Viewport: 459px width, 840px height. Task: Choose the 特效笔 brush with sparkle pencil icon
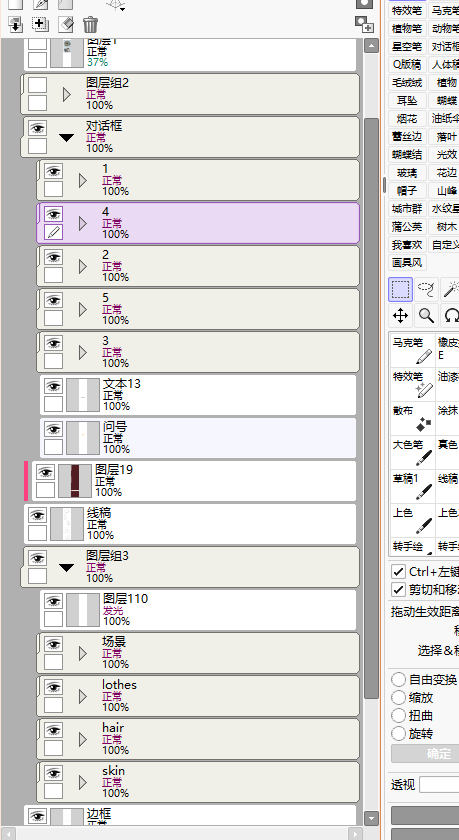(412, 384)
